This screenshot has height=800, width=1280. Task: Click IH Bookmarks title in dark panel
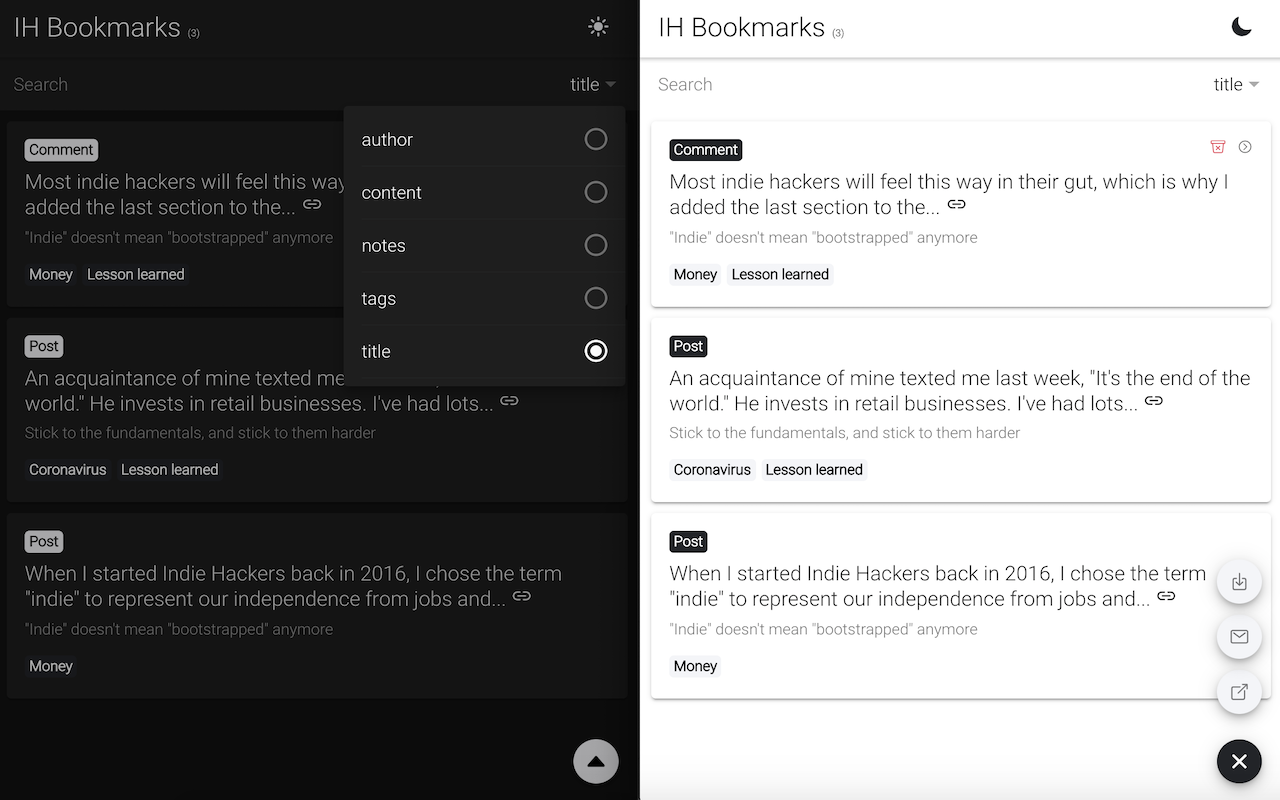pyautogui.click(x=97, y=27)
